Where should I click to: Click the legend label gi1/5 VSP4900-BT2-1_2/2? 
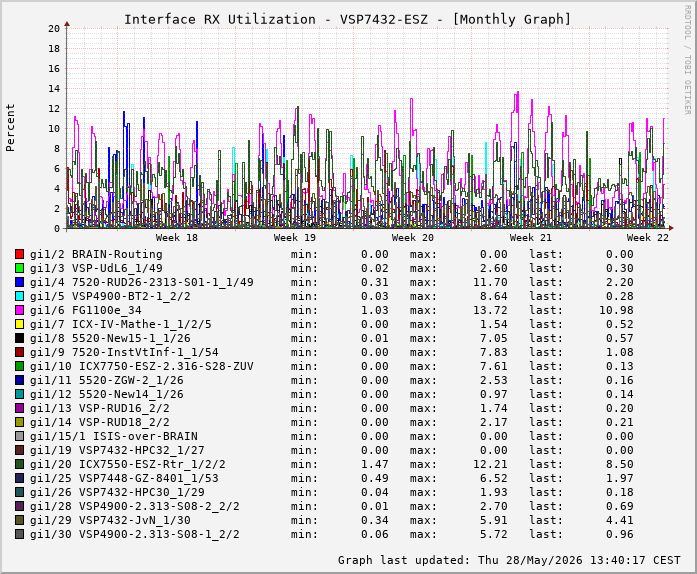tap(110, 297)
